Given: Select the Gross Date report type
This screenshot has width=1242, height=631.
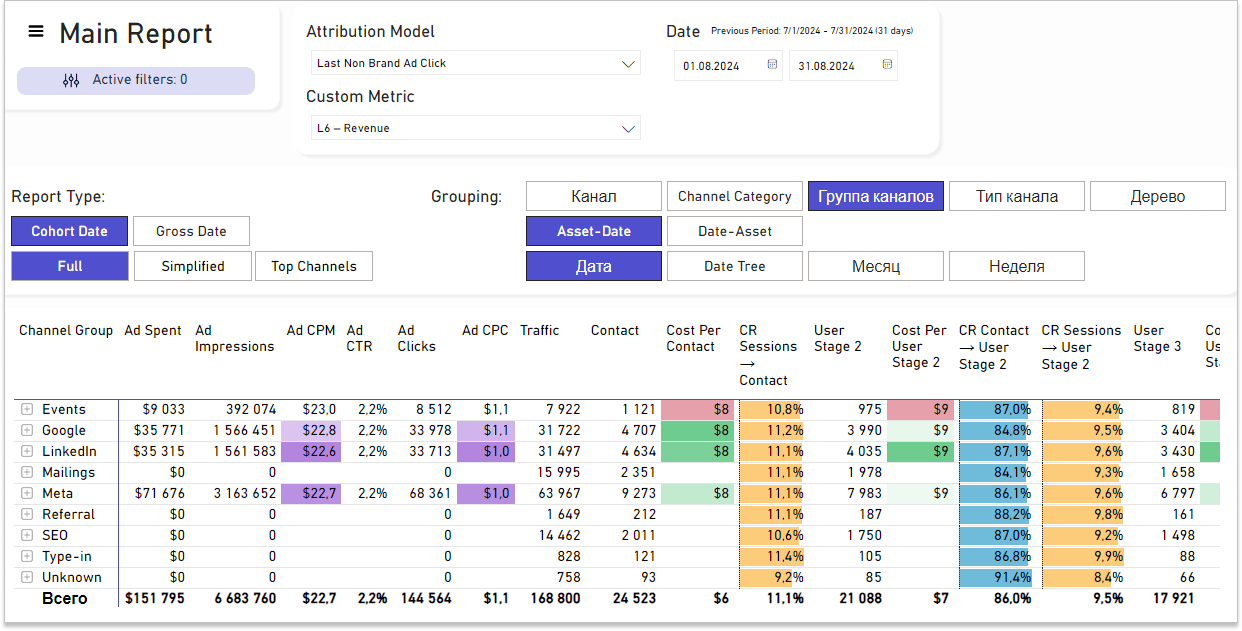Looking at the screenshot, I should [191, 231].
